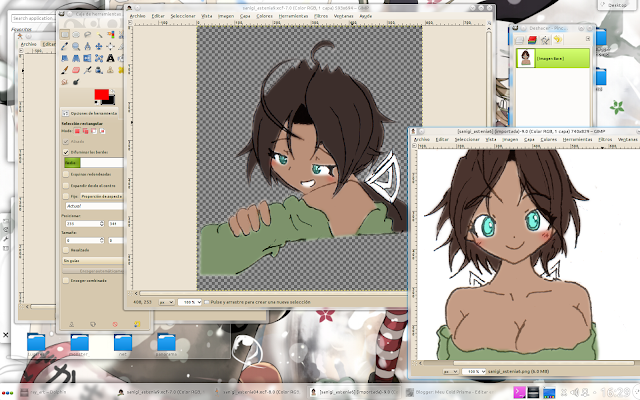Select the Ellipse Select tool
The image size is (640, 400).
point(76,34)
